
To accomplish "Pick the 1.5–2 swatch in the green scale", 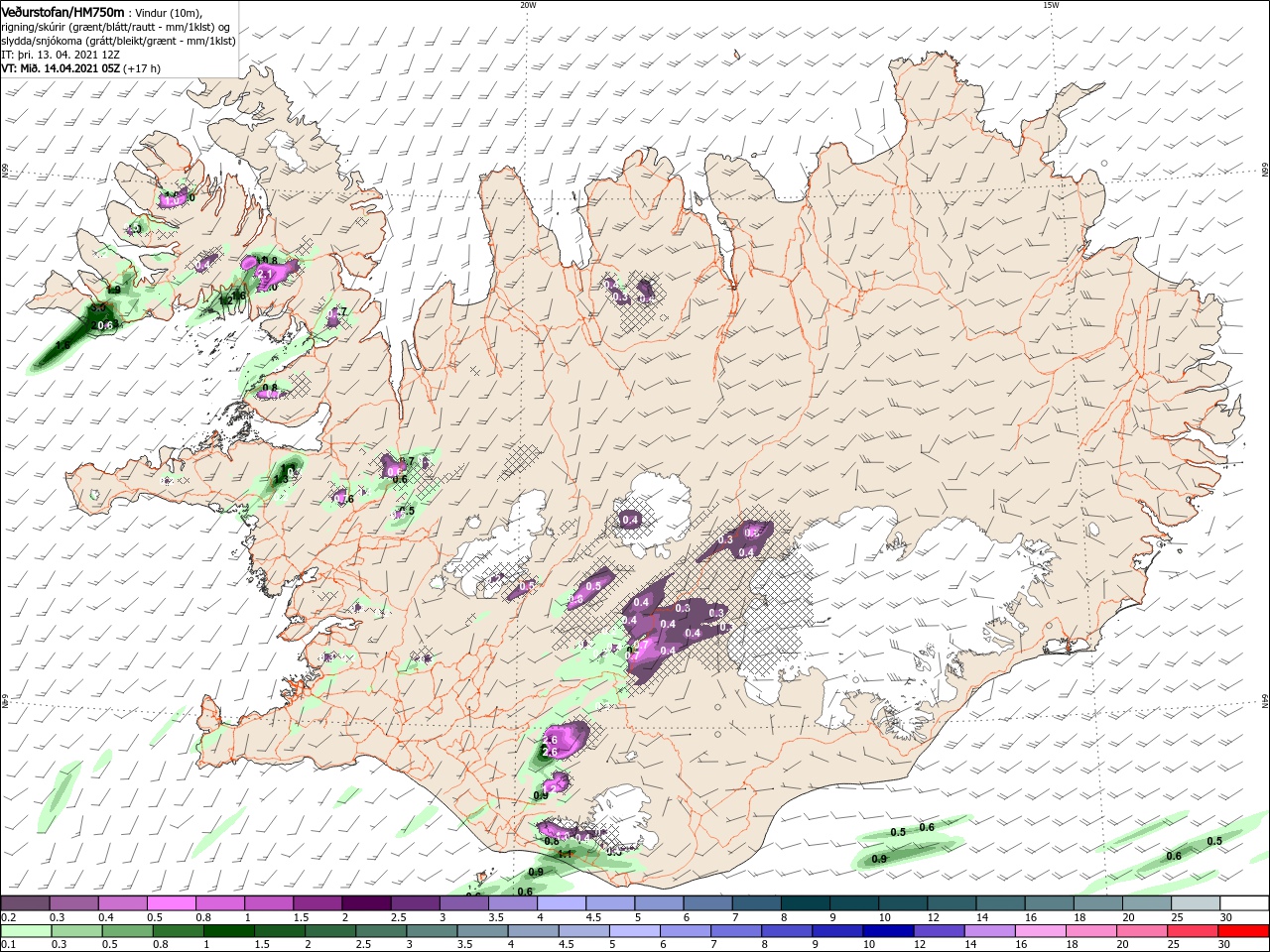I will [281, 931].
